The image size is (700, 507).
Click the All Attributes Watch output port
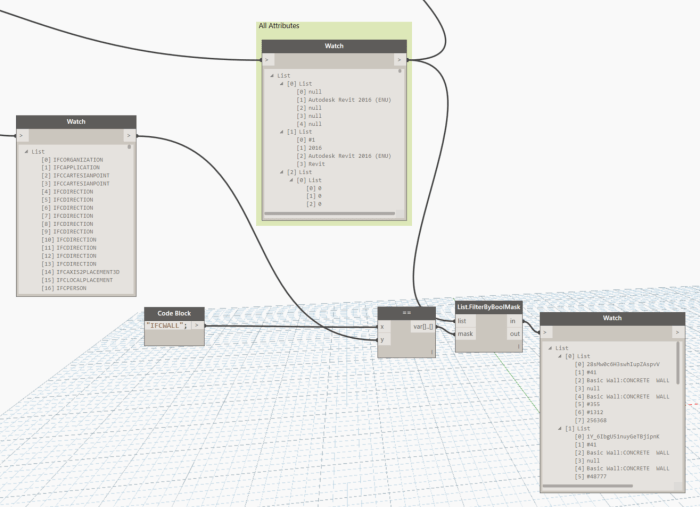pyautogui.click(x=400, y=59)
